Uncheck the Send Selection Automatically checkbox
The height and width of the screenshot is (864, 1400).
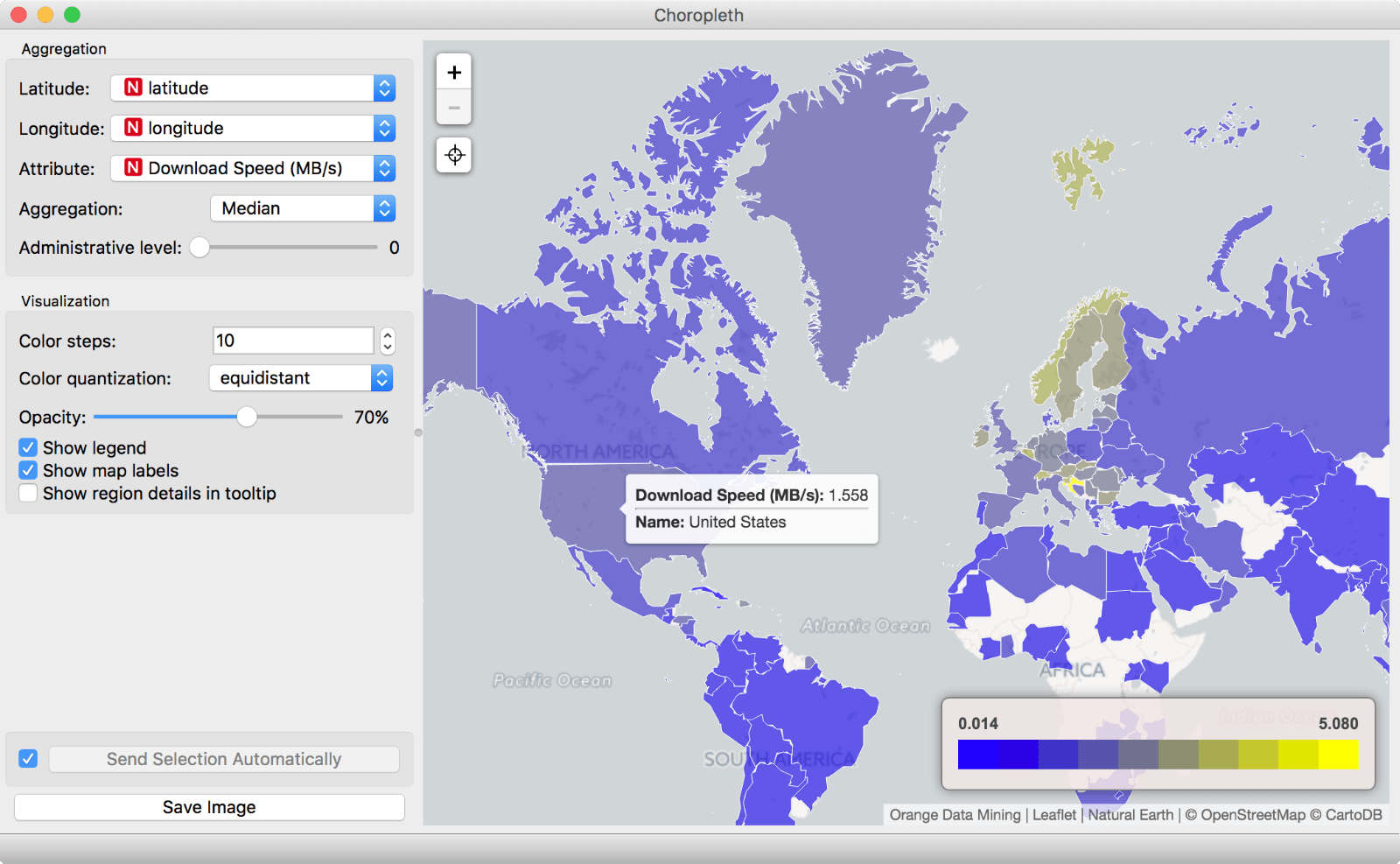[28, 758]
